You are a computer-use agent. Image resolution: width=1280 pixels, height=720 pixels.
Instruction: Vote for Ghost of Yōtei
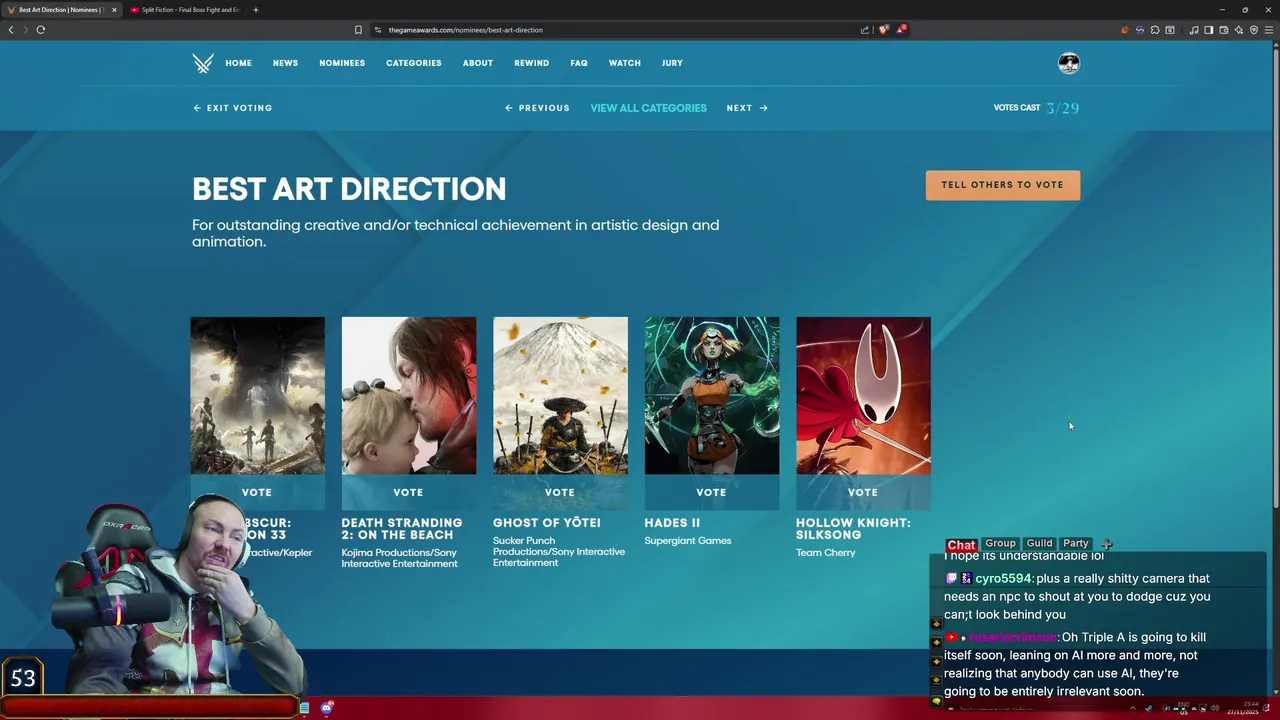pyautogui.click(x=560, y=492)
